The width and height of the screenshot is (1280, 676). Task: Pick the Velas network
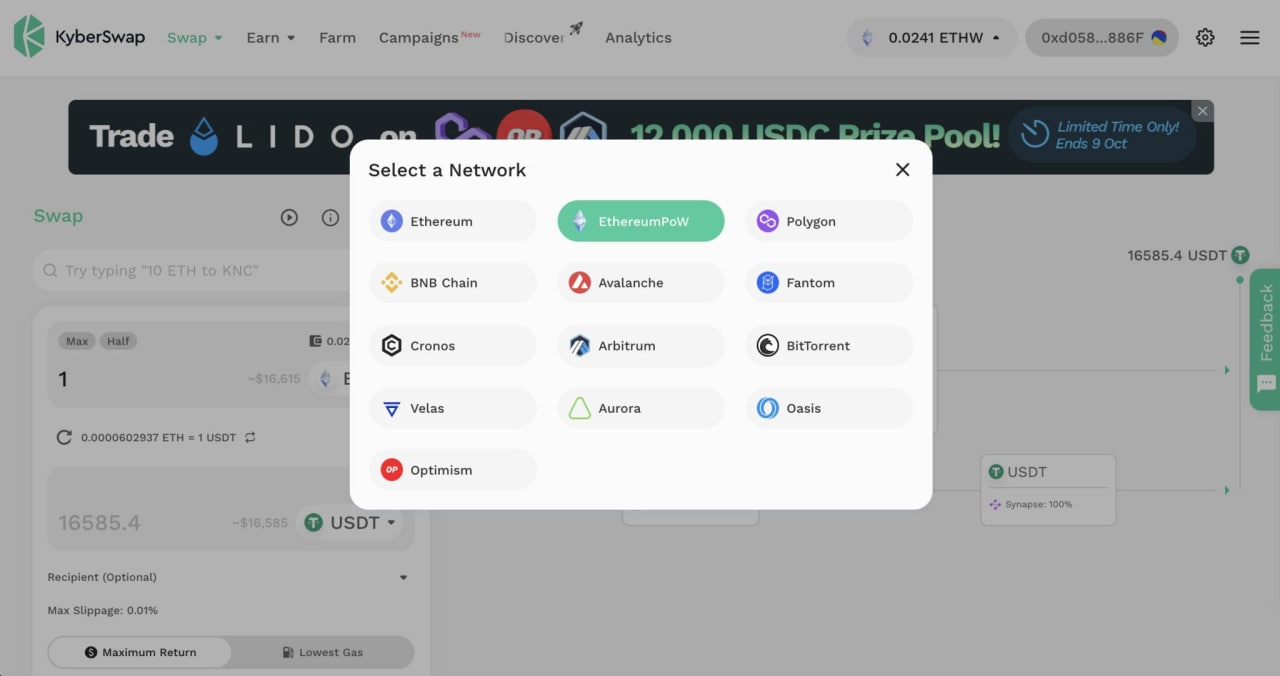pos(452,408)
